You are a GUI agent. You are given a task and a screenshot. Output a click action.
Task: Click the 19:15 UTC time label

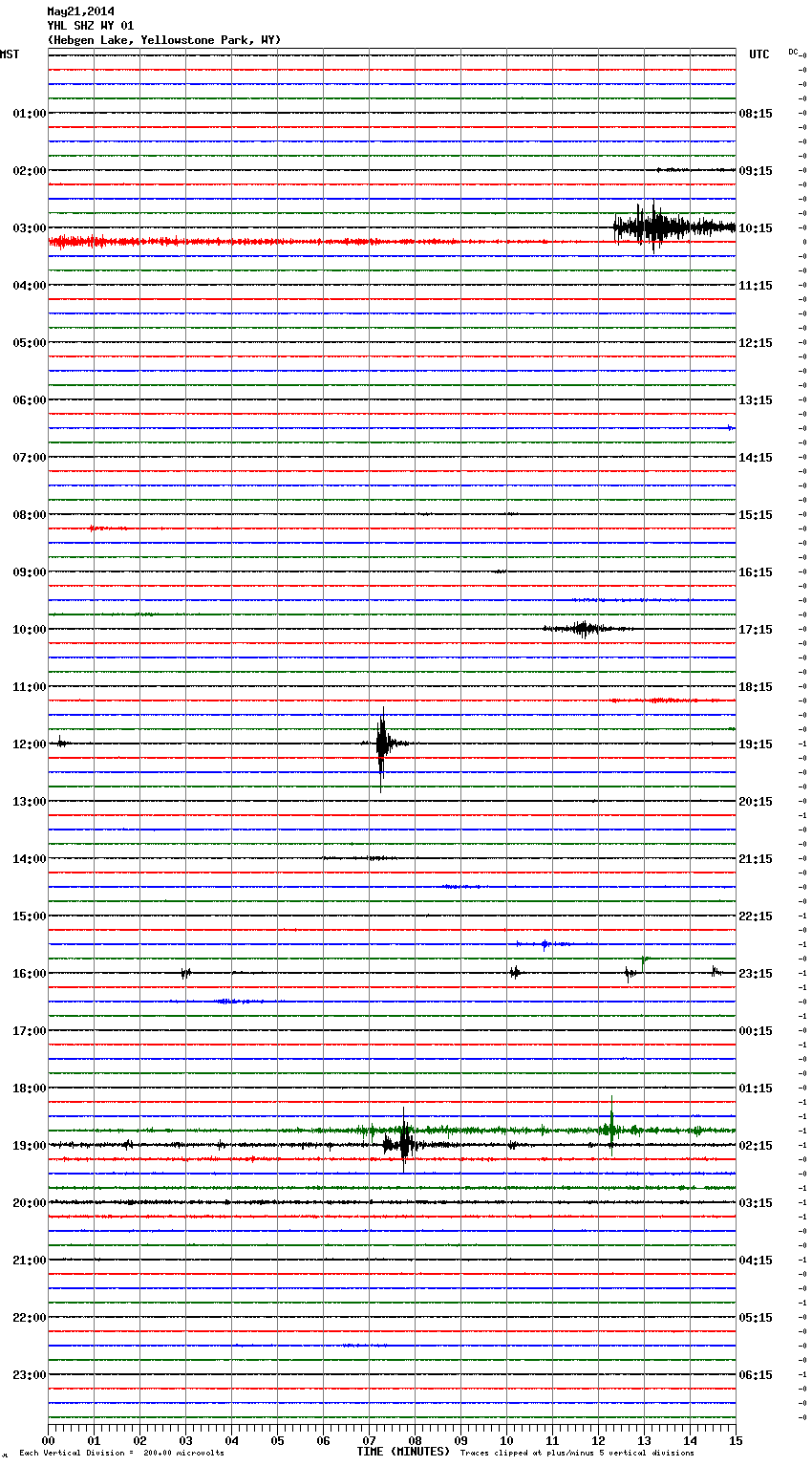(756, 744)
